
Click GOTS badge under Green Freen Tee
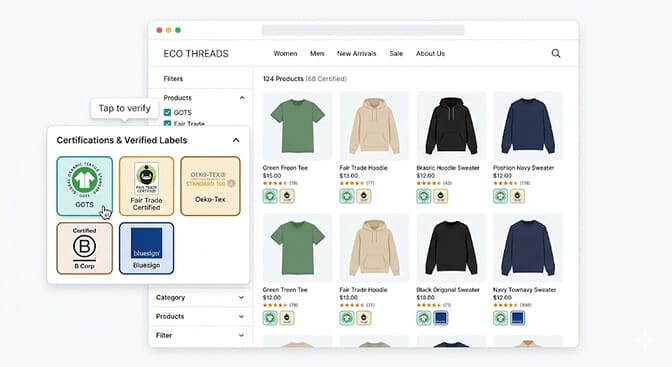pos(270,196)
